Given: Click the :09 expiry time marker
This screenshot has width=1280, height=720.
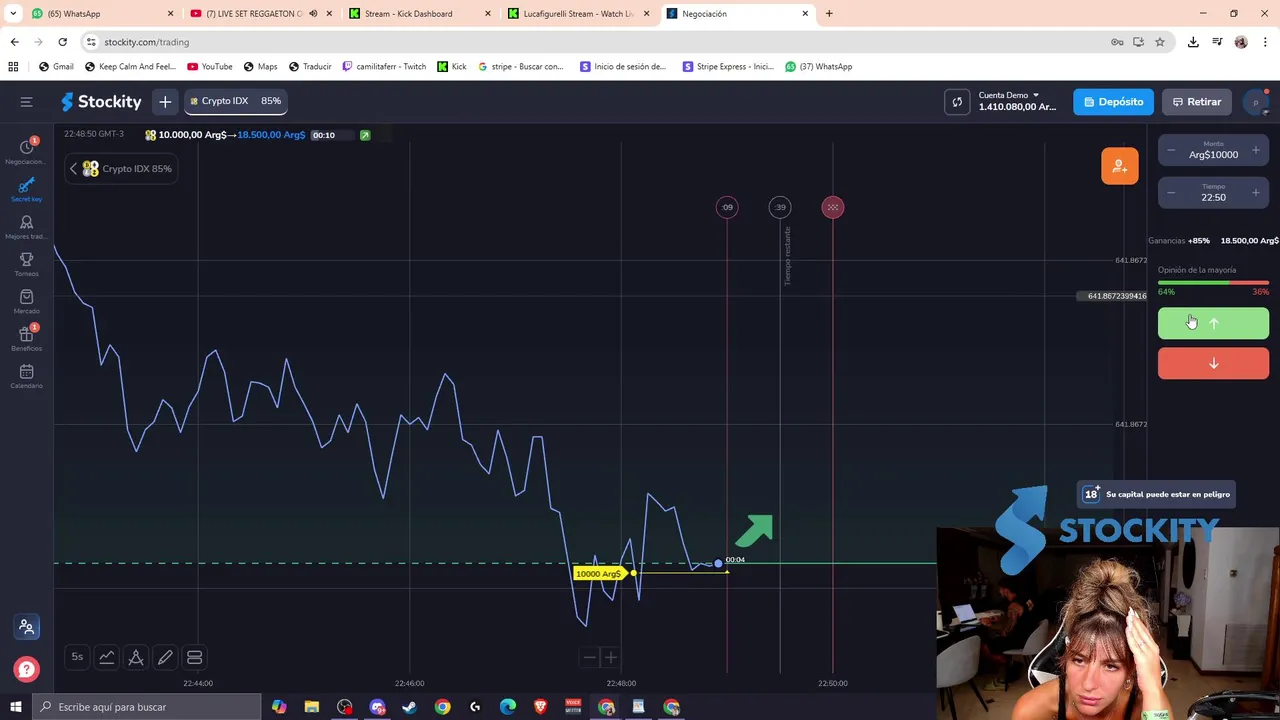Looking at the screenshot, I should (727, 207).
